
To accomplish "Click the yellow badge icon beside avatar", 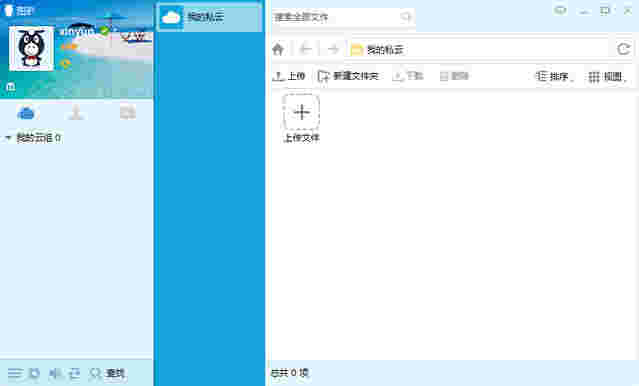I will coord(65,63).
